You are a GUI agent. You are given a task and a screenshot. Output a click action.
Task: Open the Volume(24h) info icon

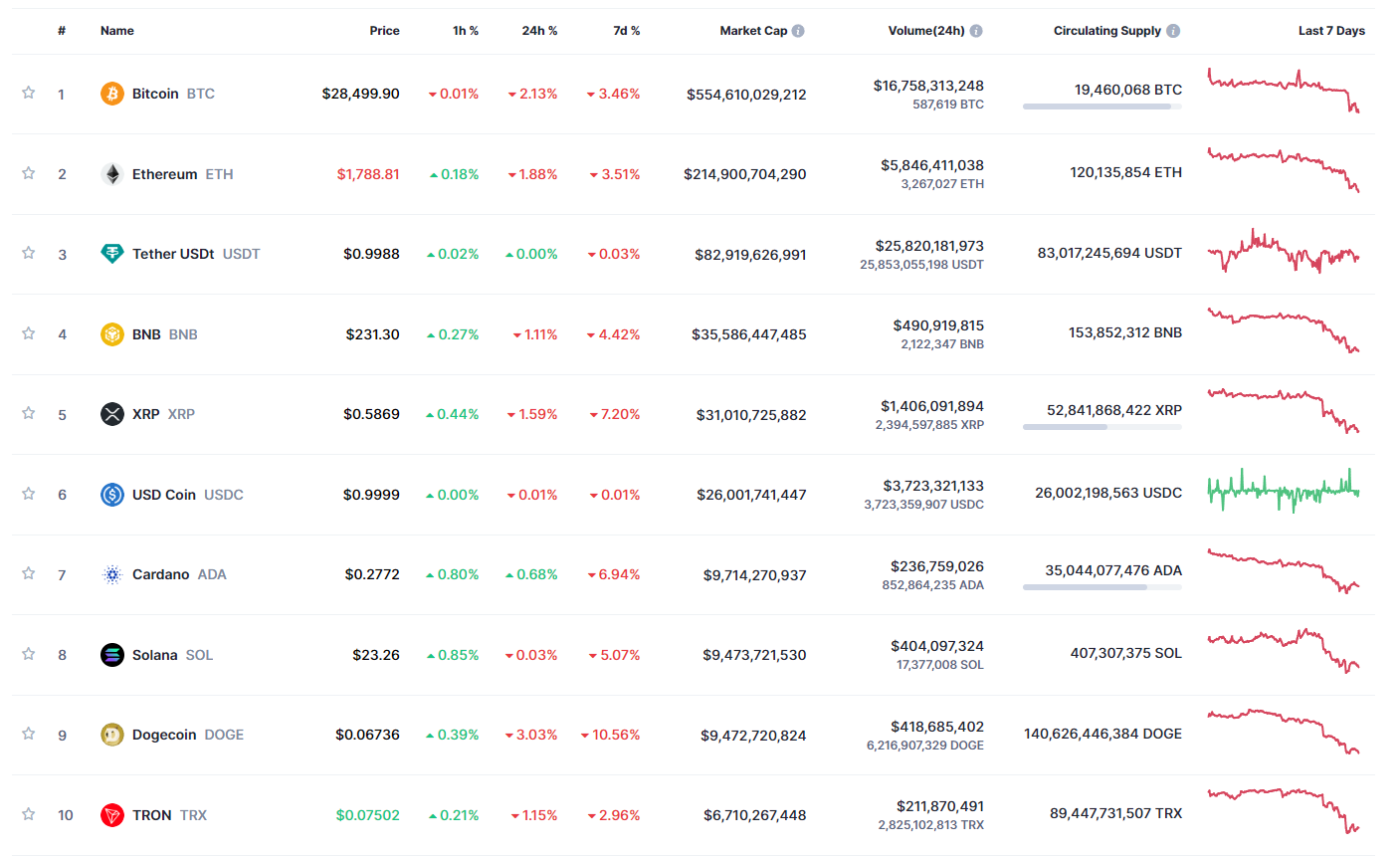pos(976,31)
